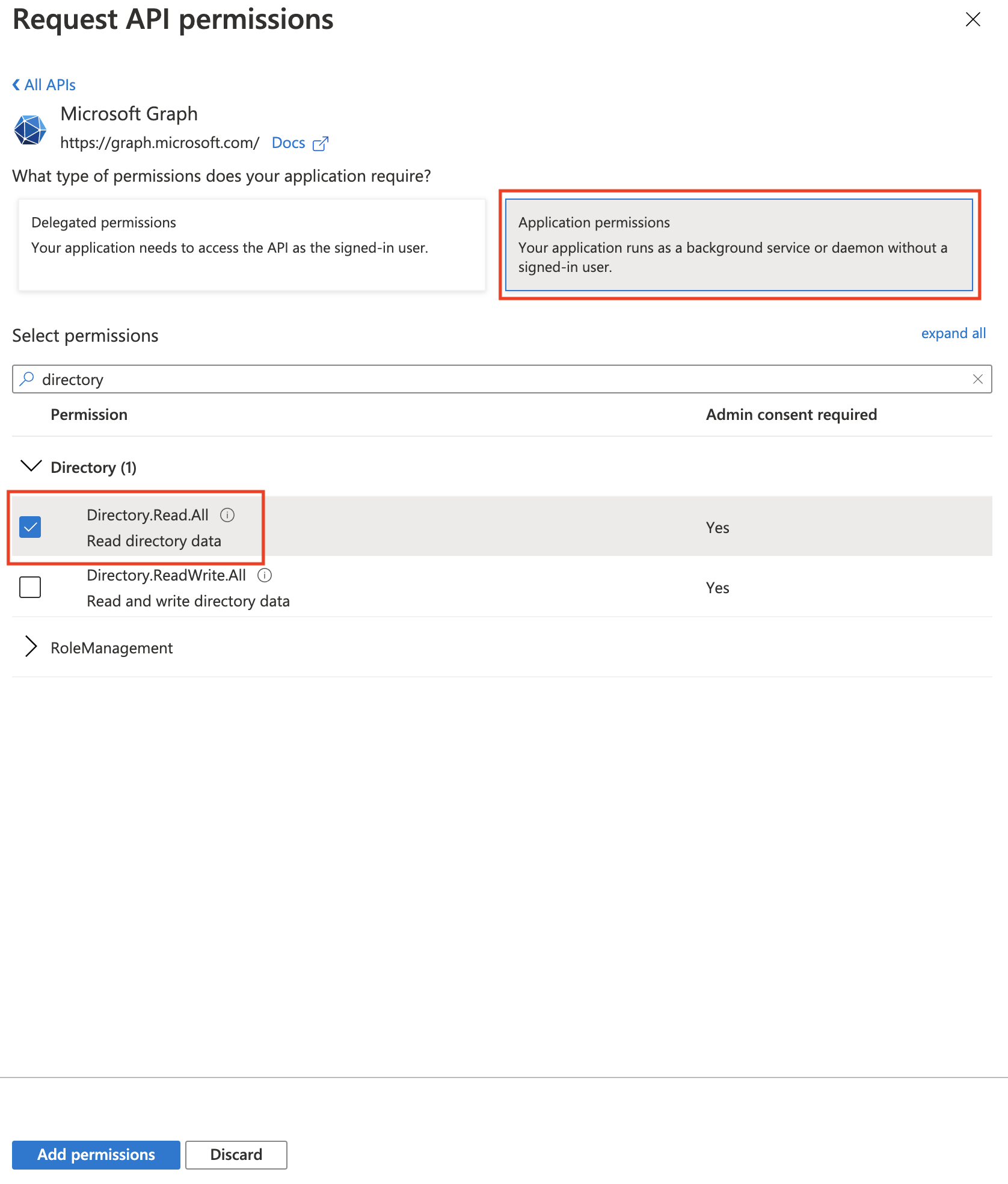Select the Delegated permissions card
This screenshot has height=1184, width=1008.
click(251, 245)
